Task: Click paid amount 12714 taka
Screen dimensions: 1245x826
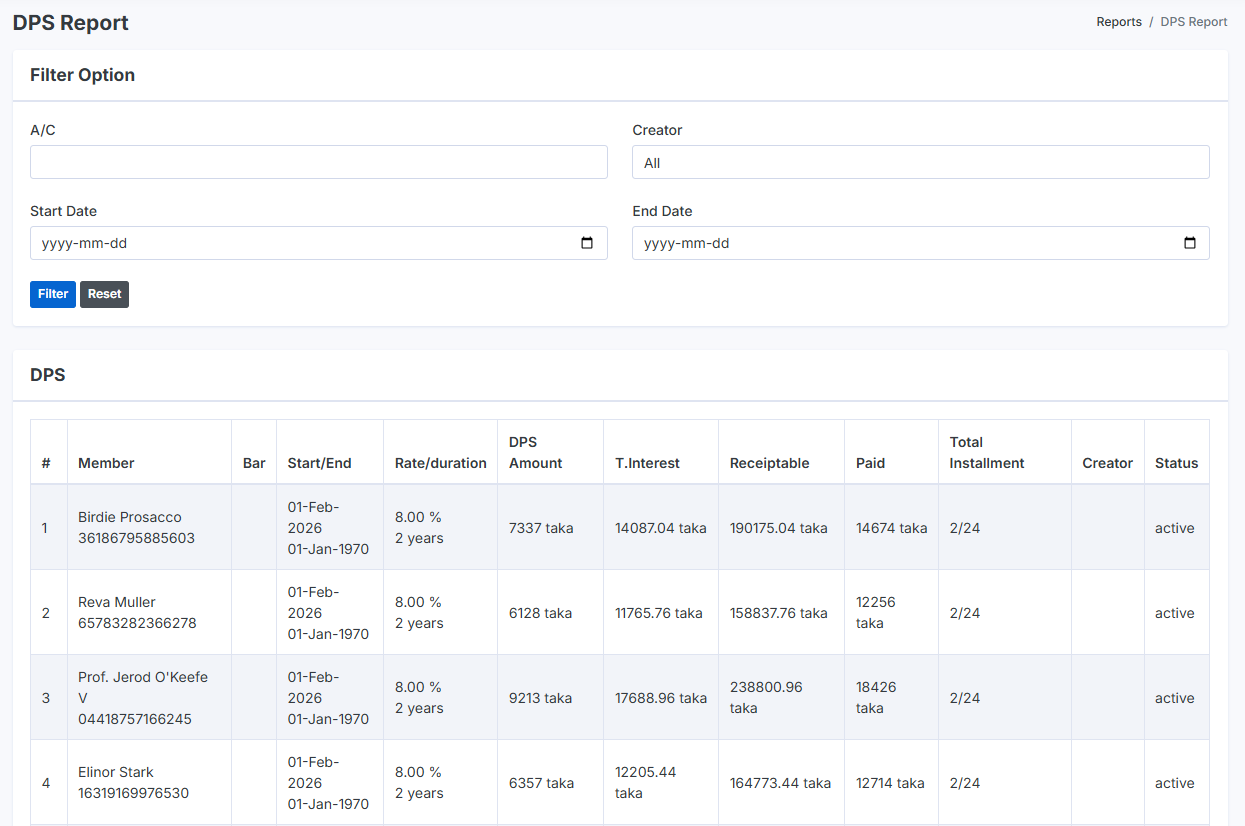Action: (x=890, y=783)
